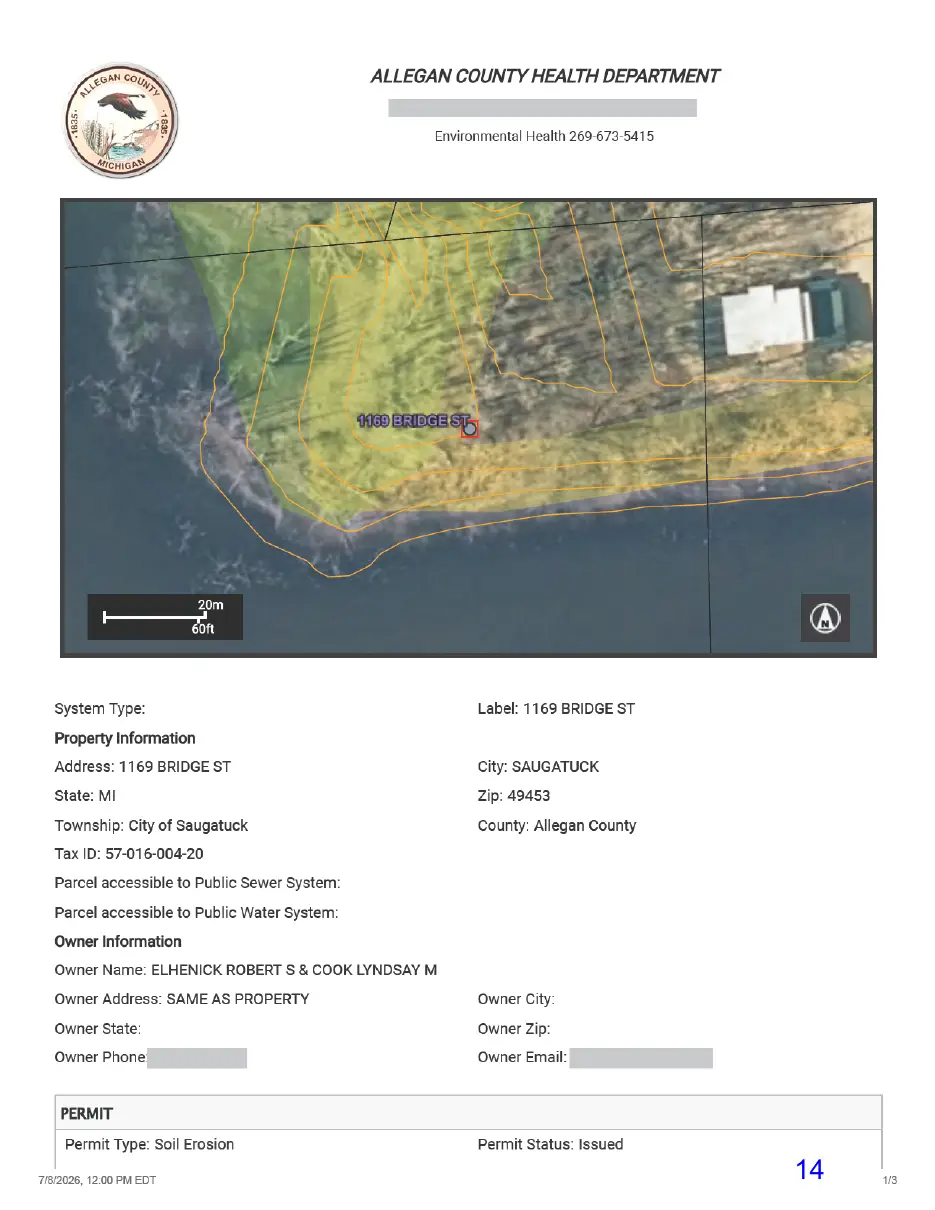Click the Tax ID 57-016-004-20
This screenshot has width=935, height=1210.
129,854
